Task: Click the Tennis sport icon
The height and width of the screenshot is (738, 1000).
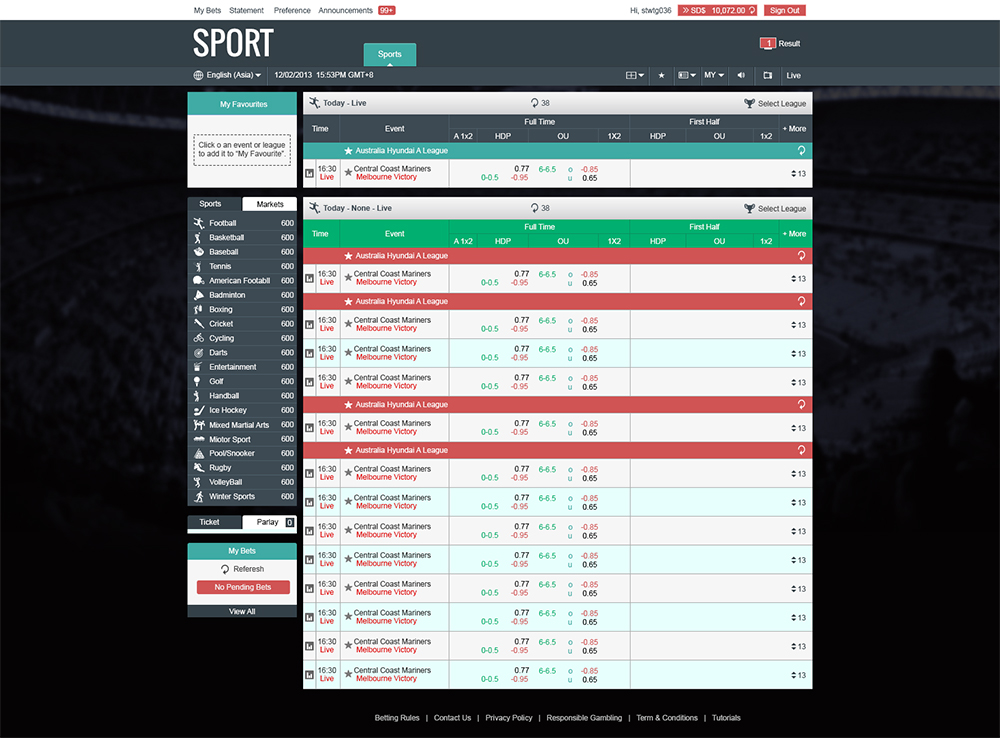Action: click(x=198, y=267)
